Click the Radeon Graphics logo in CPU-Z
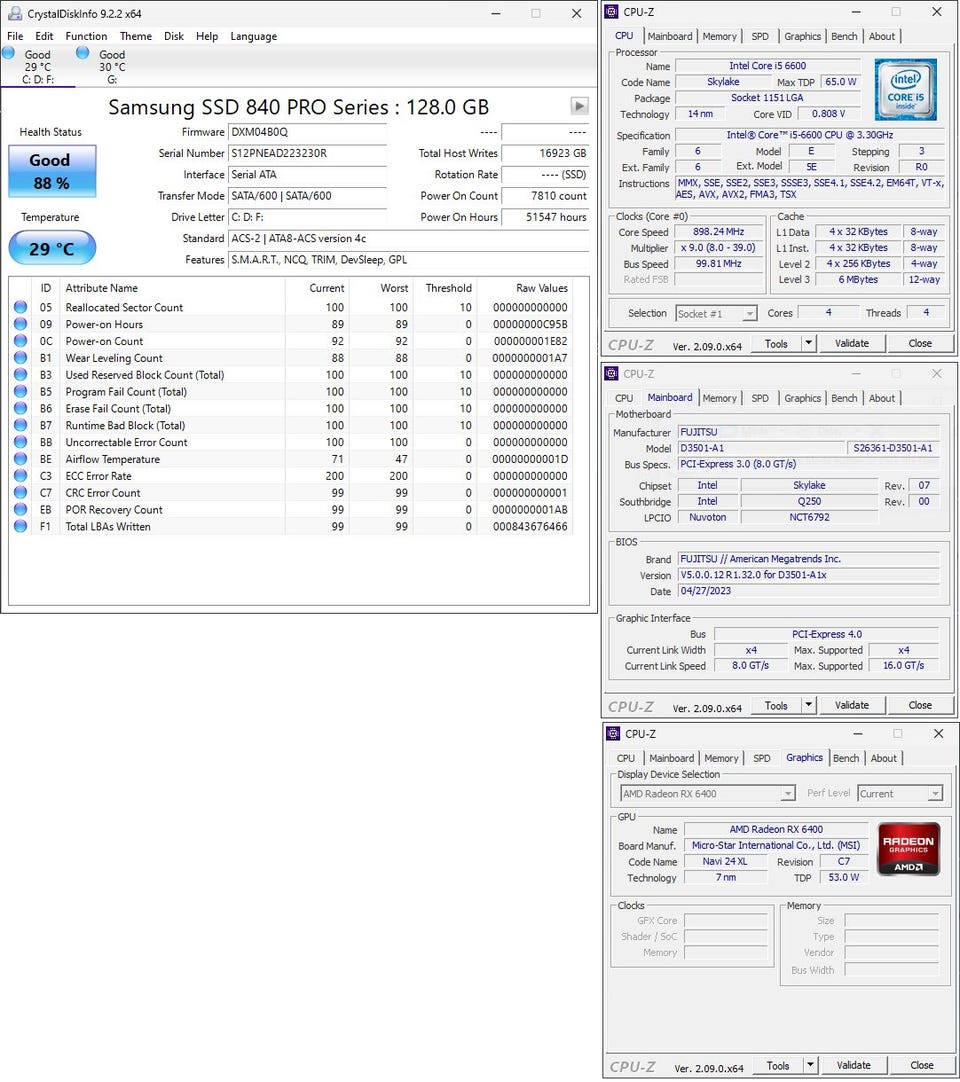 click(908, 849)
